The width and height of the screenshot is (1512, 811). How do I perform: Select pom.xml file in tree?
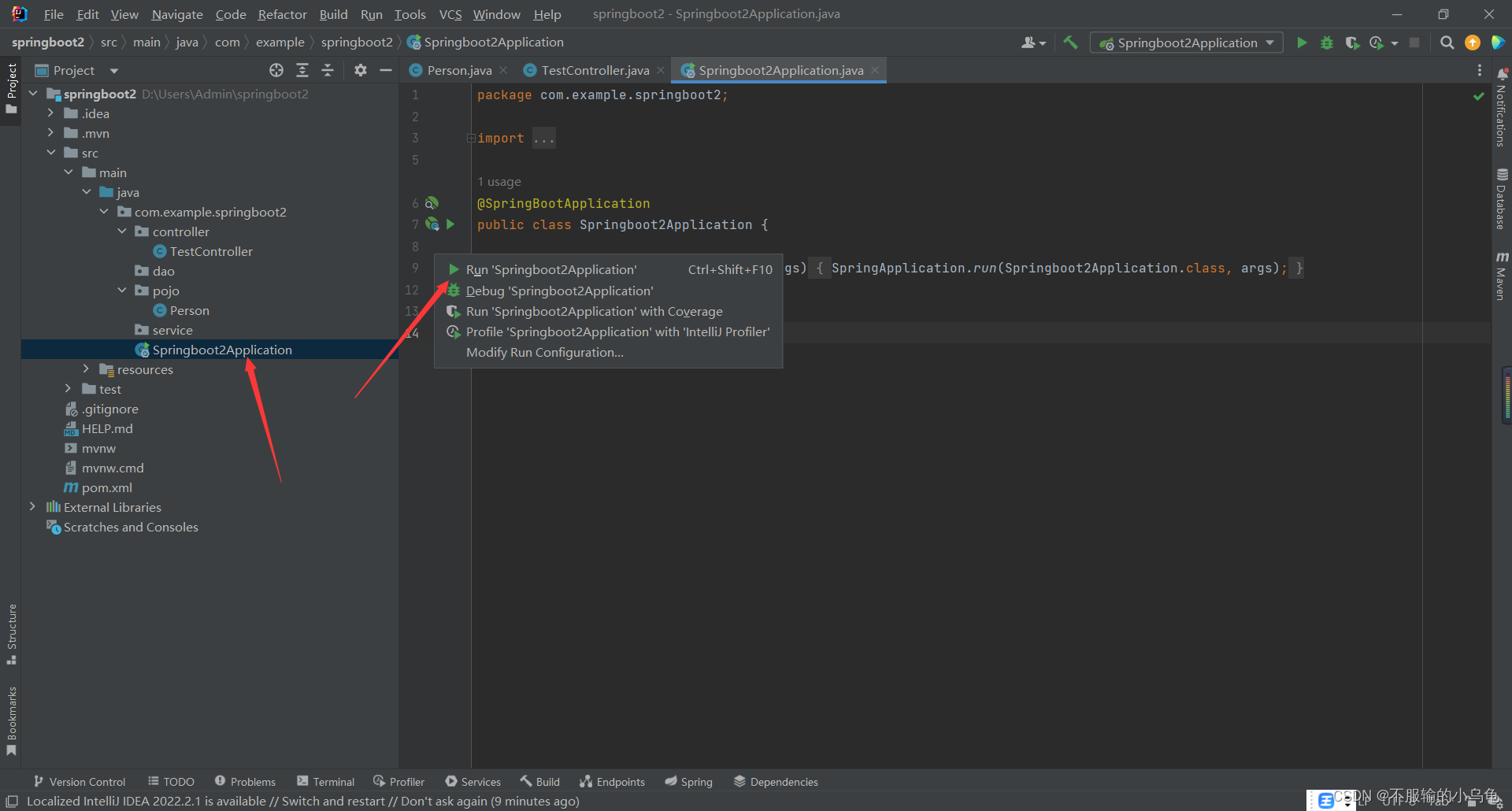tap(106, 487)
